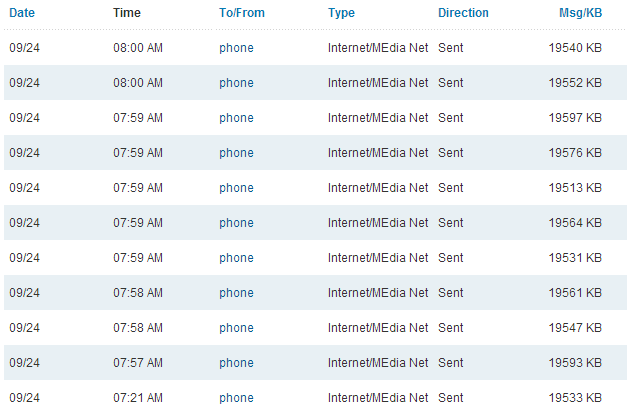Sort by the Msg/KB column header
The width and height of the screenshot is (632, 414).
(x=580, y=13)
